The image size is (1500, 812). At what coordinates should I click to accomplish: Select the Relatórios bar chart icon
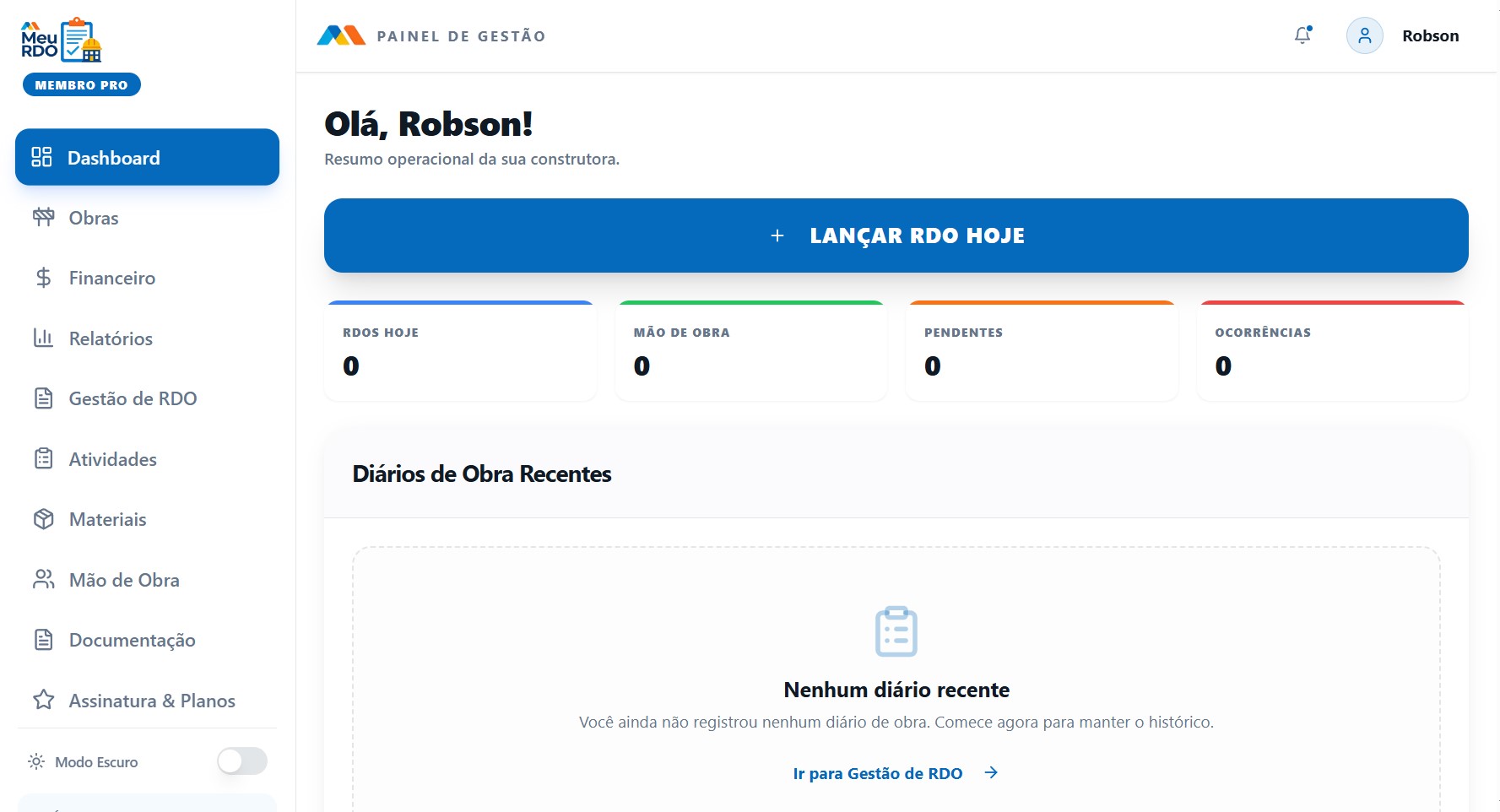coord(43,338)
